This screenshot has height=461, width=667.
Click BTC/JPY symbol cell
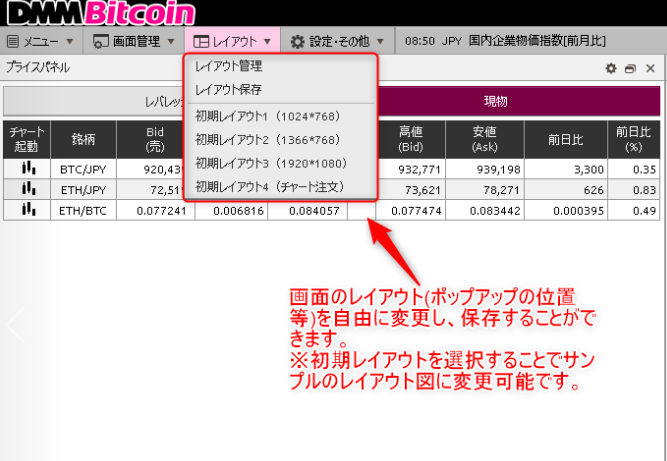83,170
